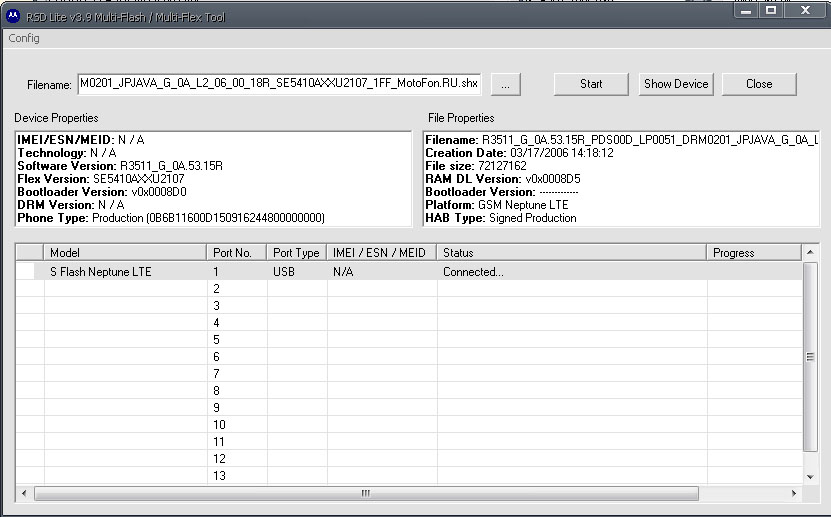Select port number 2 row
831x517 pixels.
point(409,289)
